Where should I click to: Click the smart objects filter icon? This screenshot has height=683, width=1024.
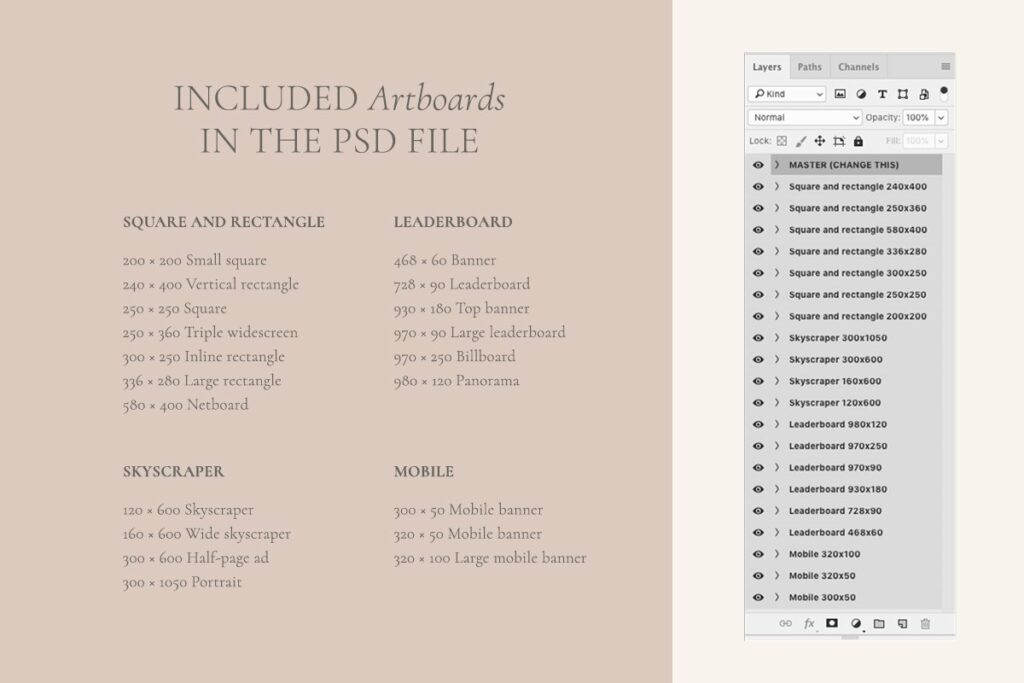pyautogui.click(x=922, y=94)
